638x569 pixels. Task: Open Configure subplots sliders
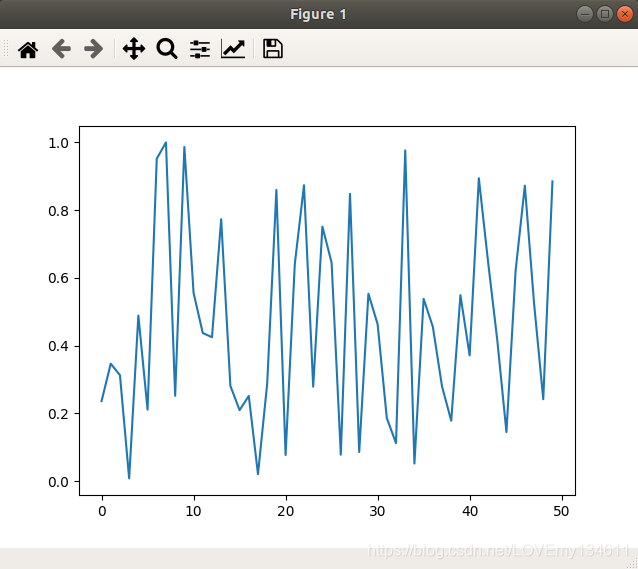tap(200, 49)
